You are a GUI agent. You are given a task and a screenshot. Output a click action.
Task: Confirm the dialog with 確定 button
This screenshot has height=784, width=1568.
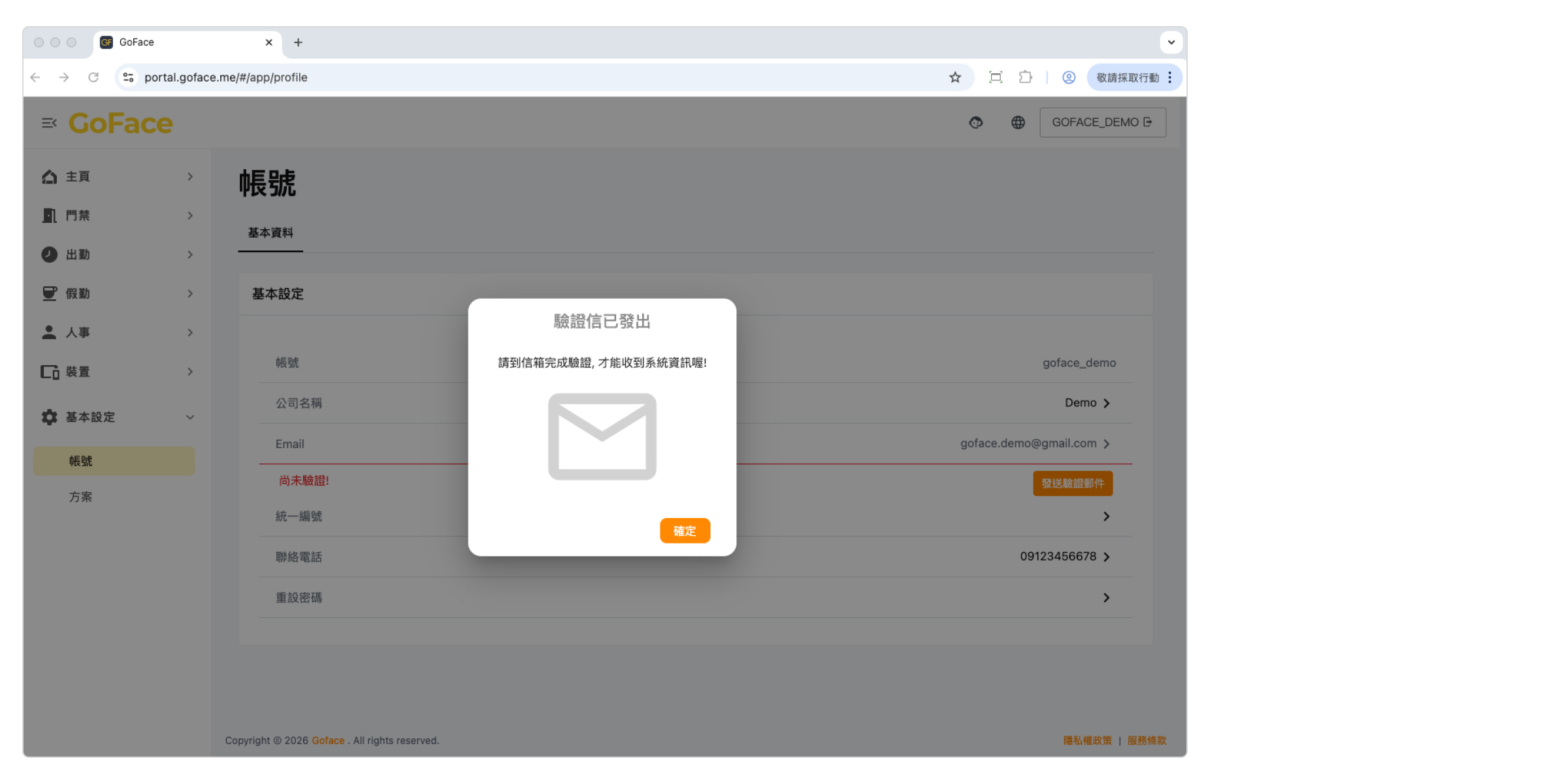pos(685,531)
